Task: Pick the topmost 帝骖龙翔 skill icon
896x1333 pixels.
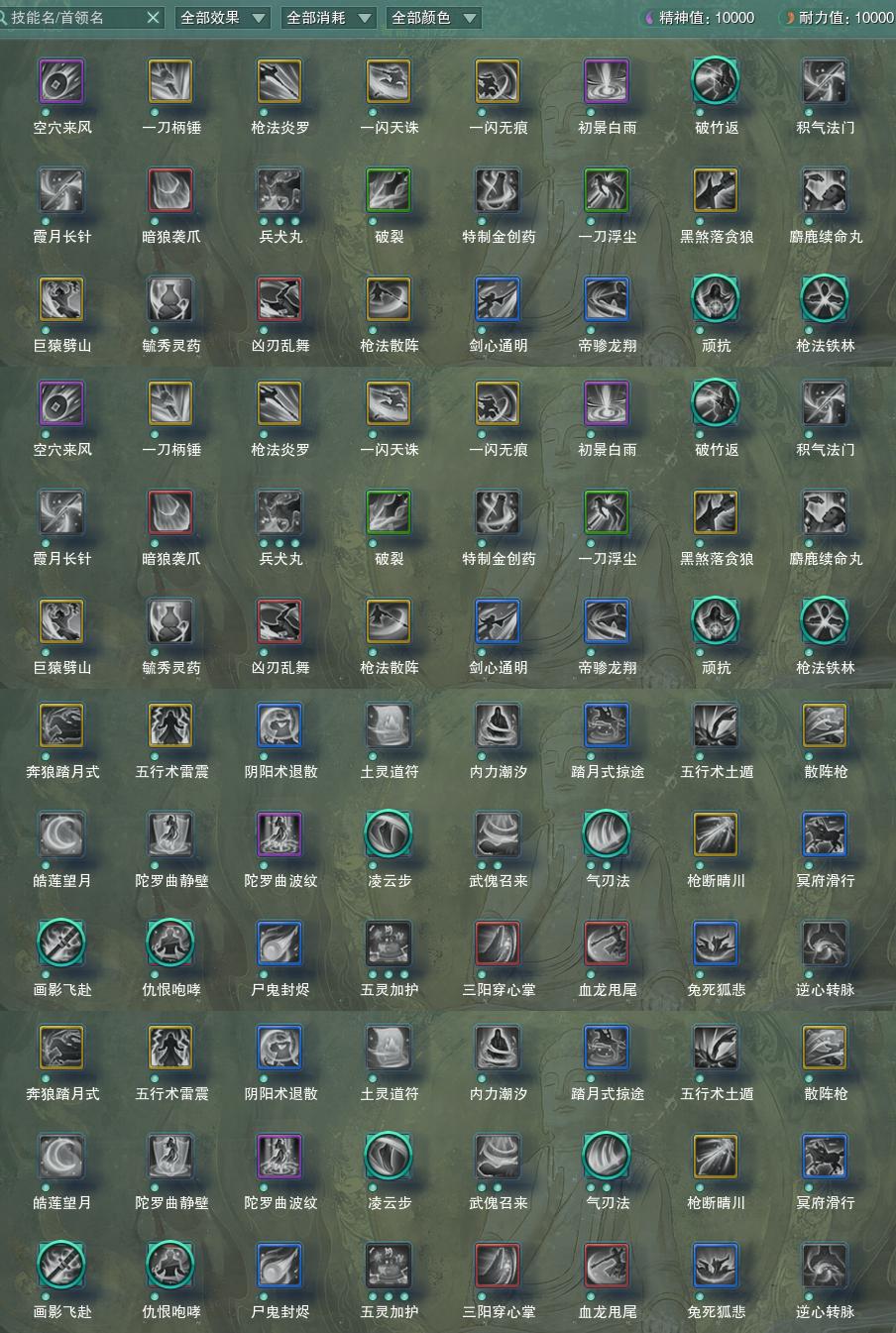Action: click(607, 299)
